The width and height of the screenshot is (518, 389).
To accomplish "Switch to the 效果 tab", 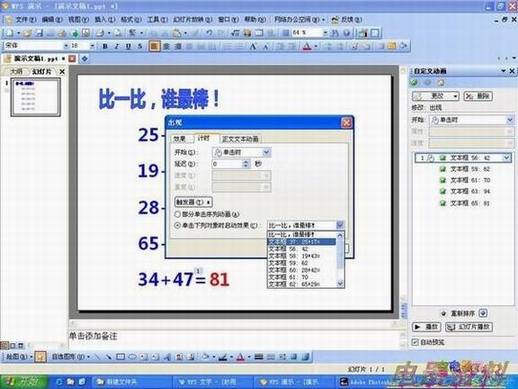I will coord(180,139).
